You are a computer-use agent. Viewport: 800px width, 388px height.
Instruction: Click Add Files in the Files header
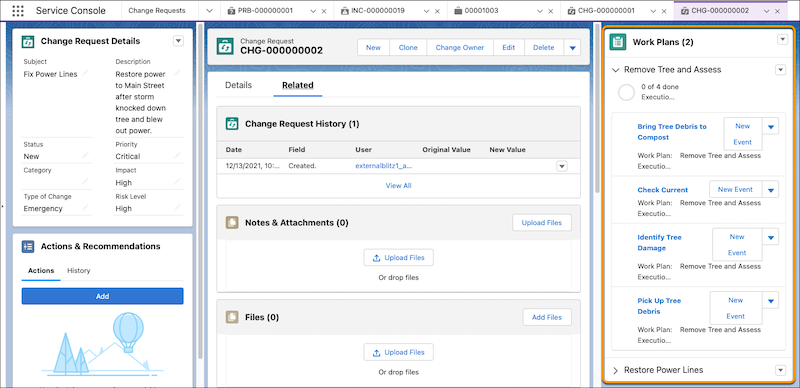547,317
